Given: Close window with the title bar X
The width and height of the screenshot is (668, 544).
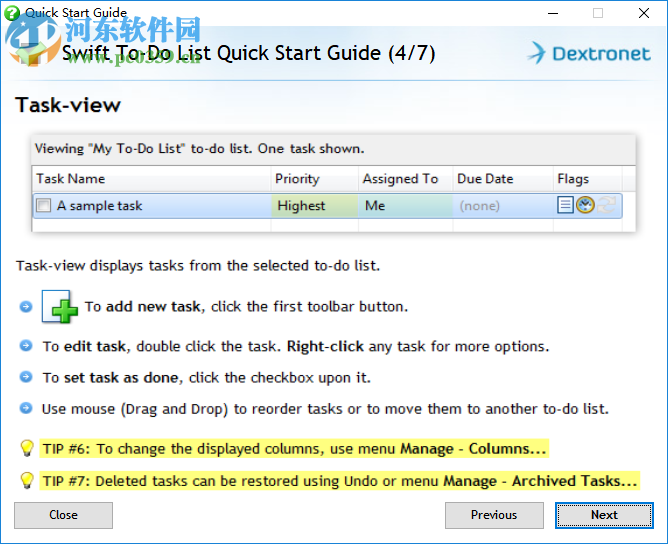Looking at the screenshot, I should (644, 13).
